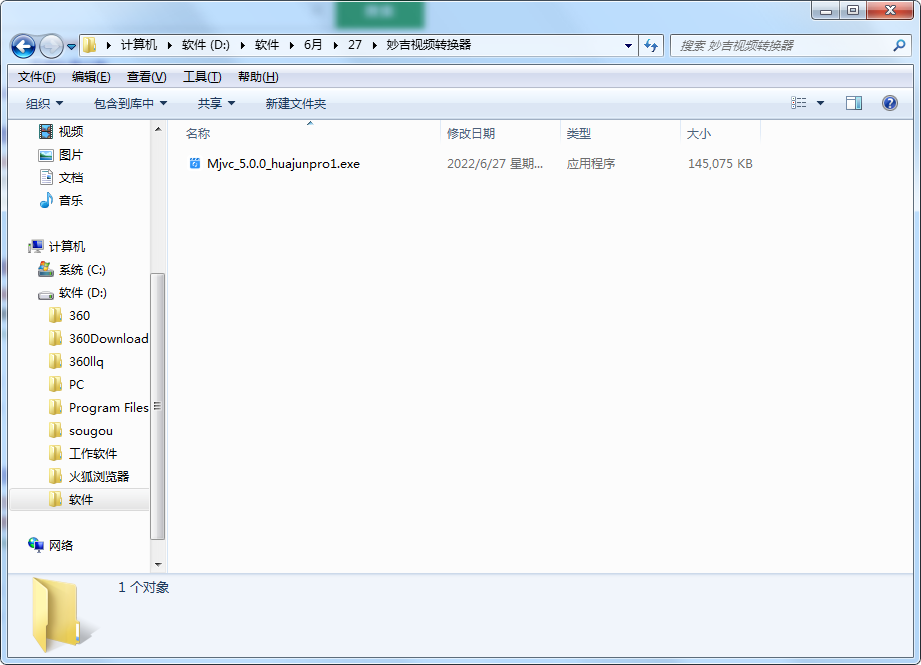Select the highlighted 软件 folder in sidebar
Viewport: 921px width, 665px height.
point(79,499)
